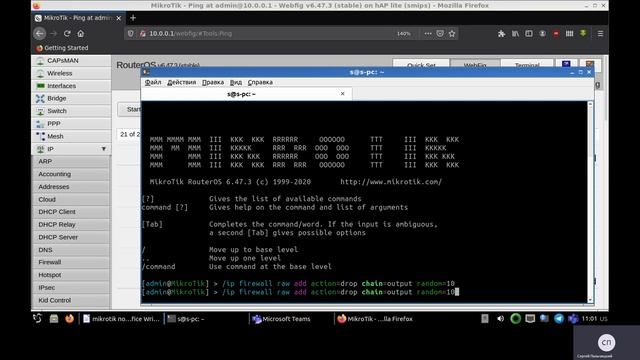The image size is (640, 360).
Task: Open the Wireless menu item
Action: [x=71, y=73]
